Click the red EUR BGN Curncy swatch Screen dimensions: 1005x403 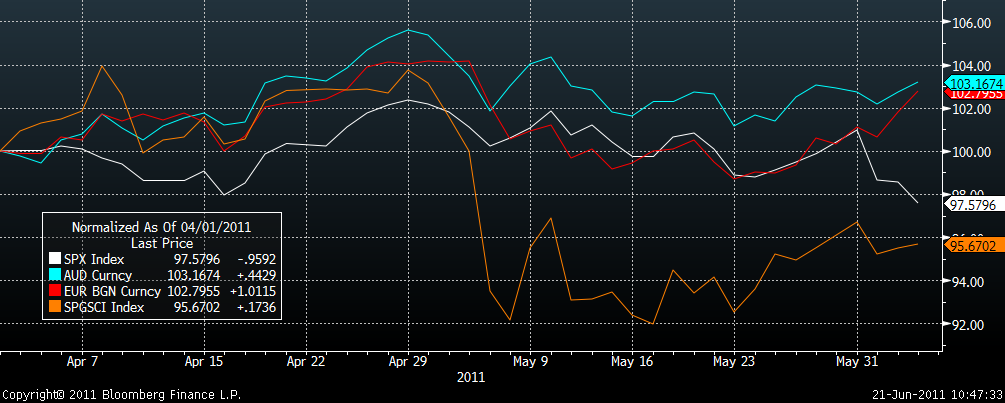[56, 292]
